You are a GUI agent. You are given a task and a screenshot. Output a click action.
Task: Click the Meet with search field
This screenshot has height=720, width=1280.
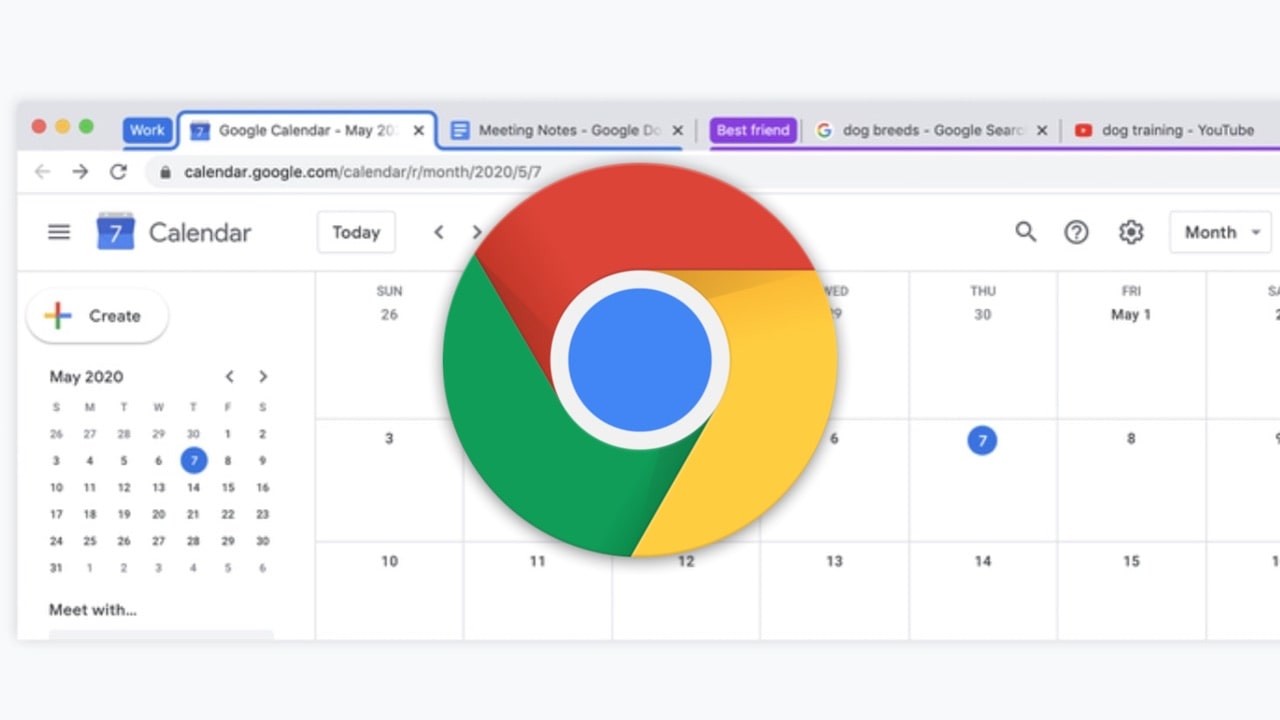[161, 635]
